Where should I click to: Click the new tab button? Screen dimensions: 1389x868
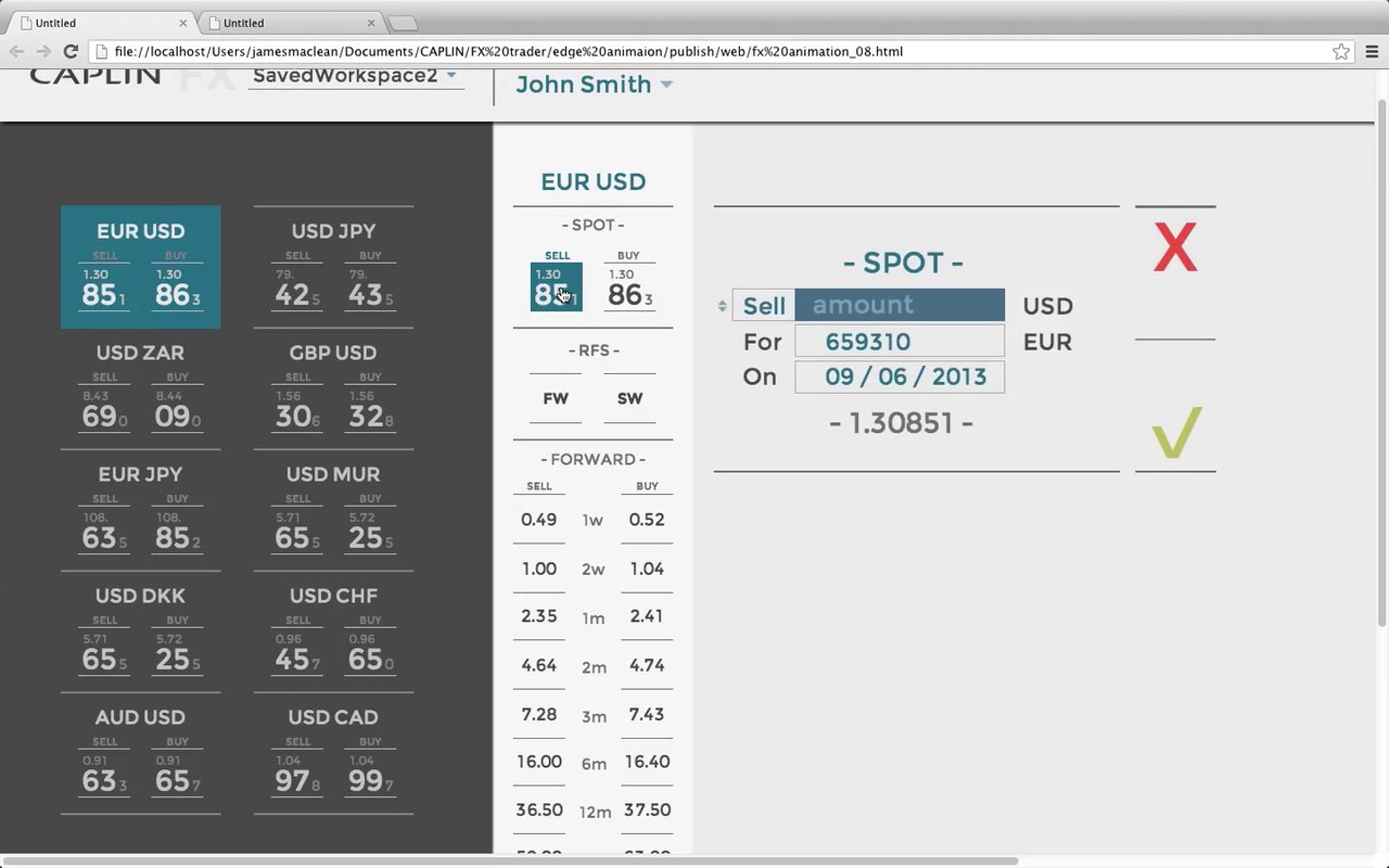coord(403,23)
